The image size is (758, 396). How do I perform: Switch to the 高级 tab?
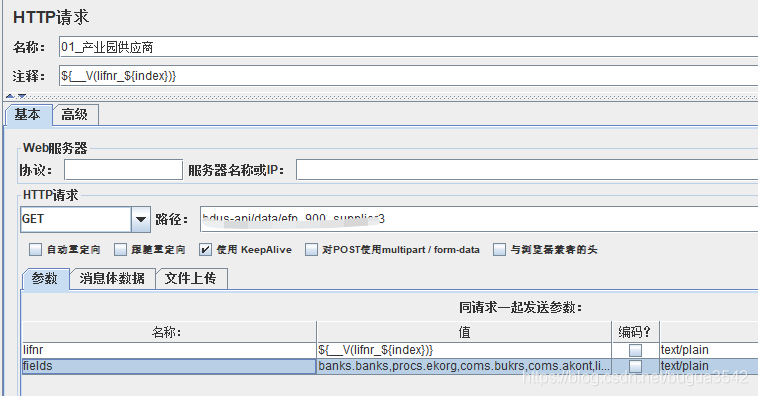coord(75,115)
